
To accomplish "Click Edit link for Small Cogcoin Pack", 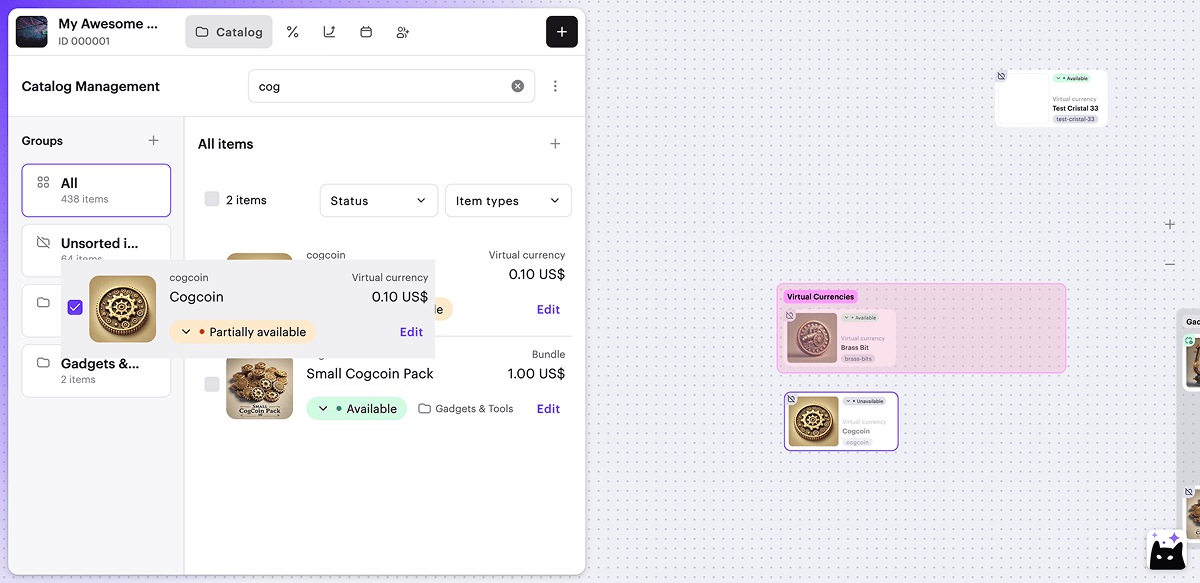I will [x=548, y=409].
